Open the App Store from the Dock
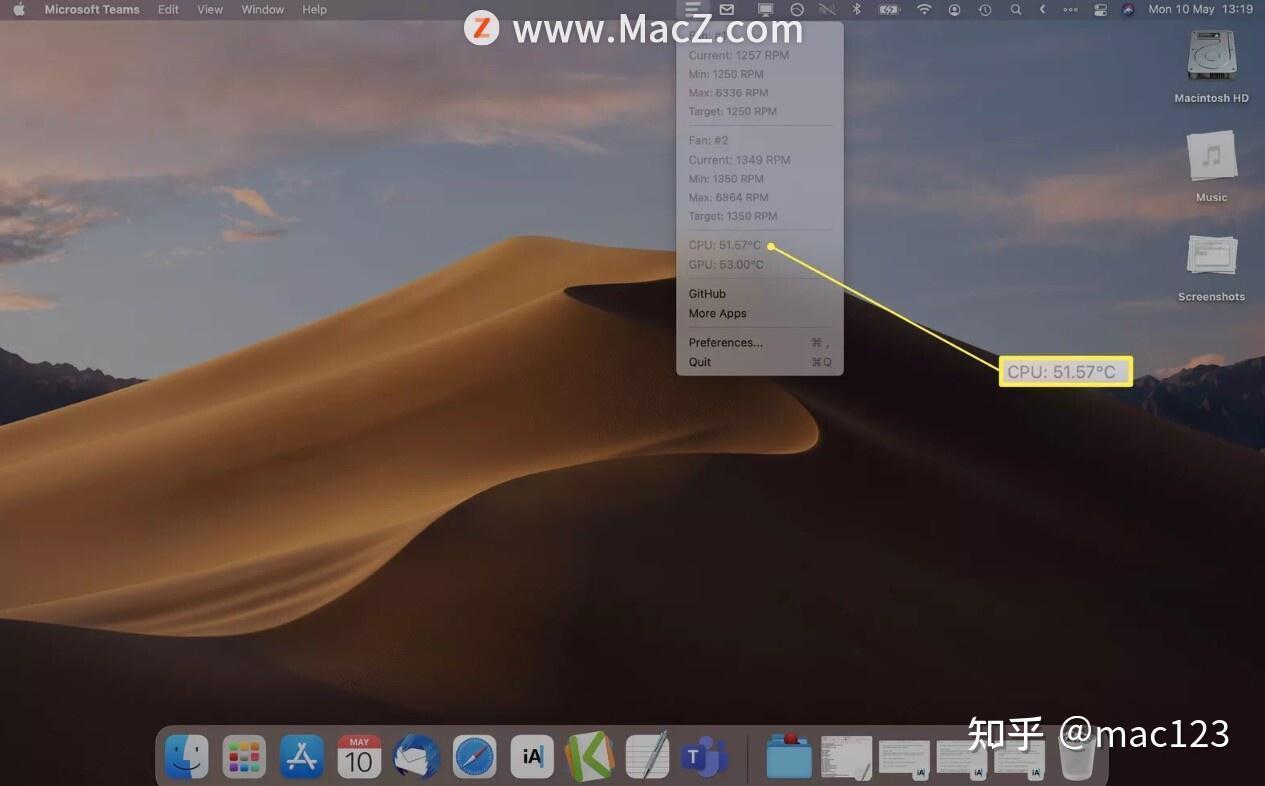Image resolution: width=1265 pixels, height=786 pixels. pos(302,756)
